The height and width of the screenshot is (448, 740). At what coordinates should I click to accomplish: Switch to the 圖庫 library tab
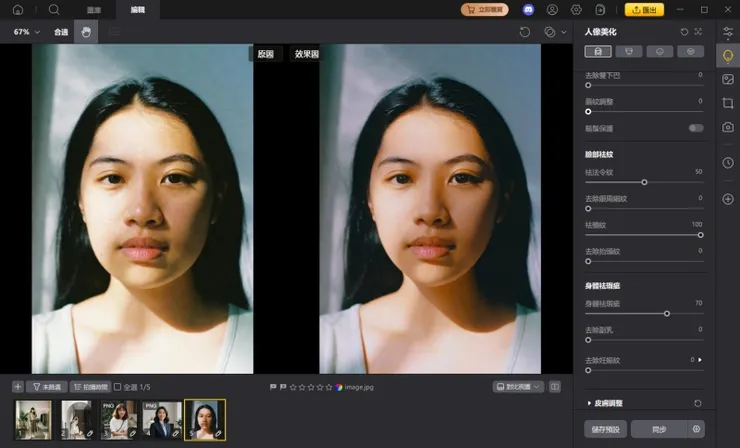94,10
